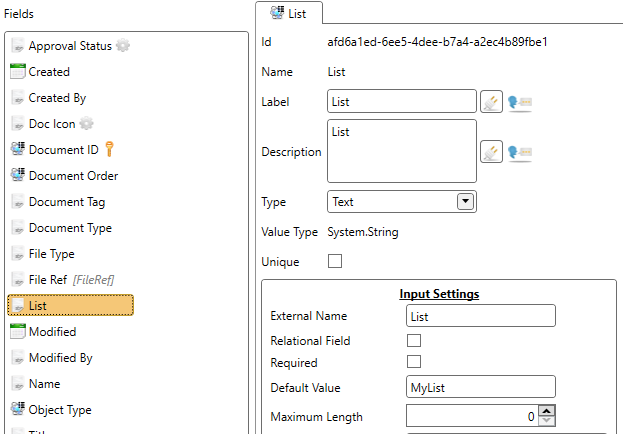This screenshot has height=434, width=623.
Task: Click the Document Order field icon
Action: pos(17,175)
